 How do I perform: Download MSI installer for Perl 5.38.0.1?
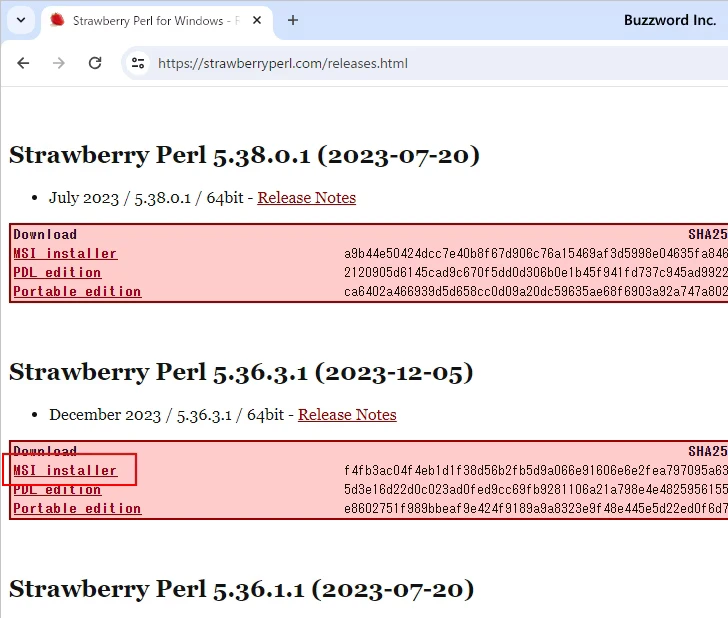pos(65,254)
